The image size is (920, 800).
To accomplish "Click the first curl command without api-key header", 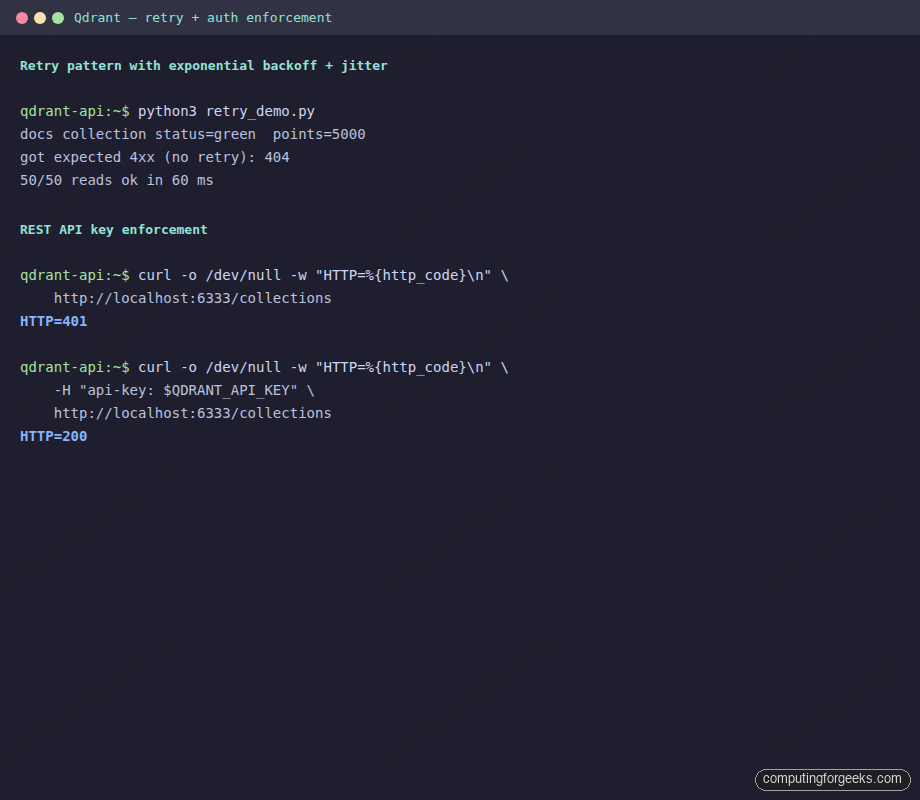I will (x=264, y=275).
